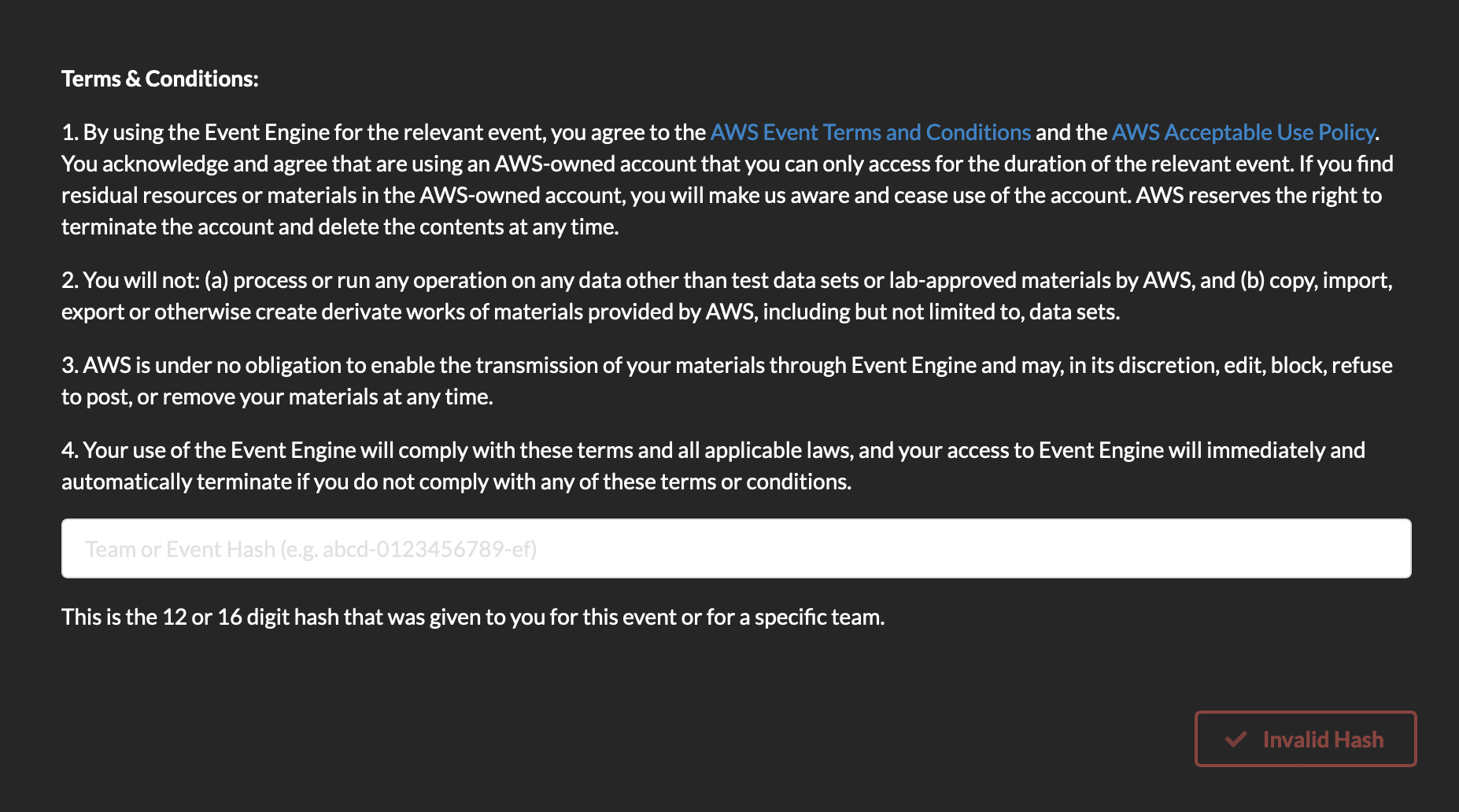The width and height of the screenshot is (1459, 812).
Task: Click the line beginning "residual resources or materials"
Action: 722,195
